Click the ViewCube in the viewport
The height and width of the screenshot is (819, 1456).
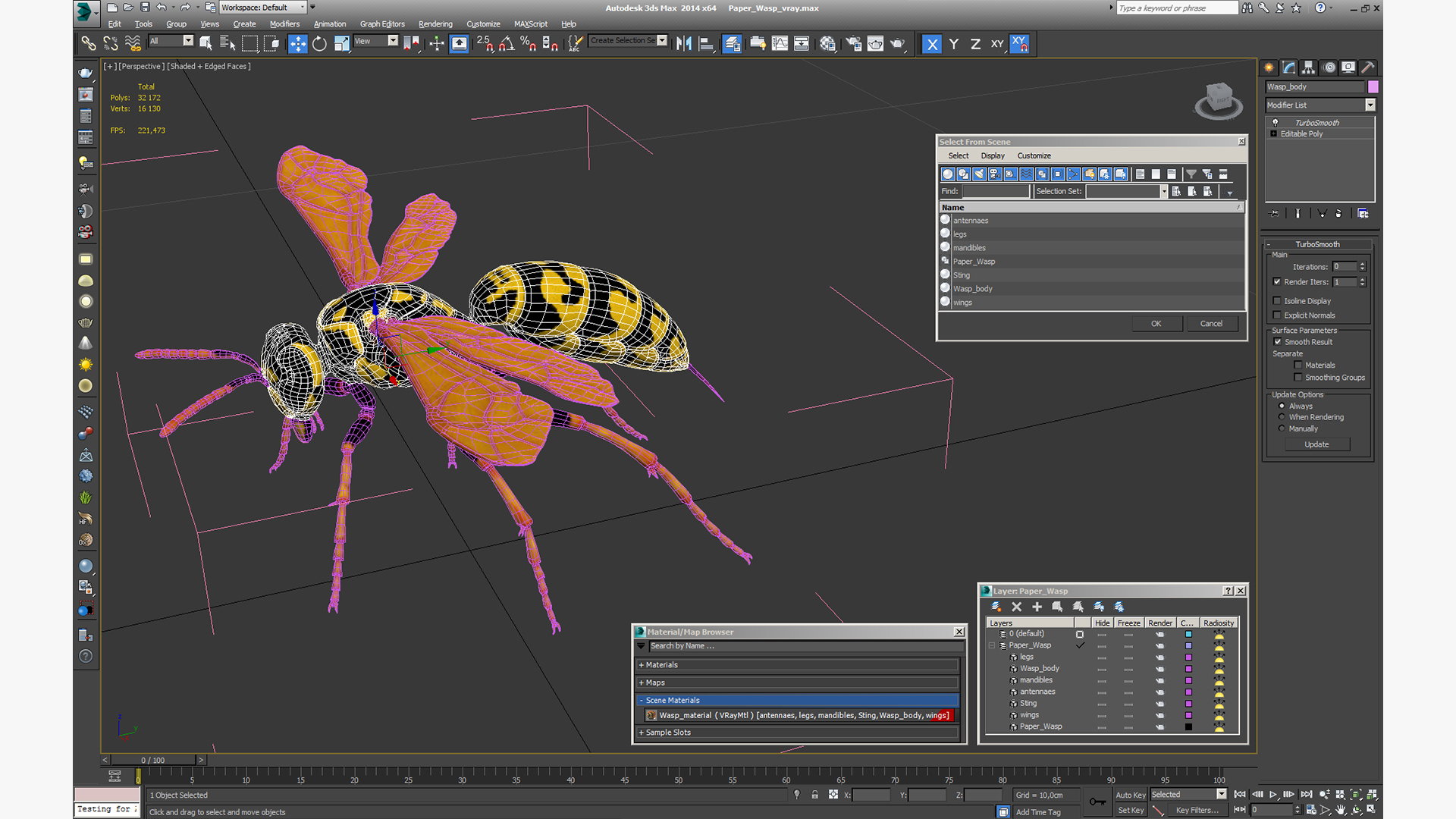pyautogui.click(x=1219, y=100)
